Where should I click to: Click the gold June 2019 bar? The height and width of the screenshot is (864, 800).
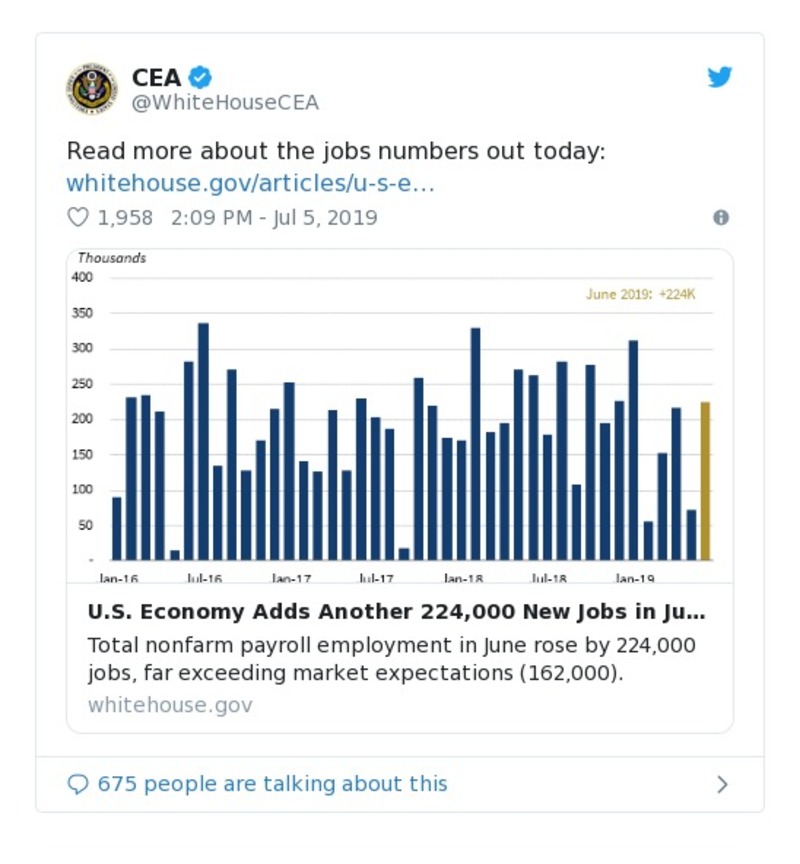[x=705, y=480]
